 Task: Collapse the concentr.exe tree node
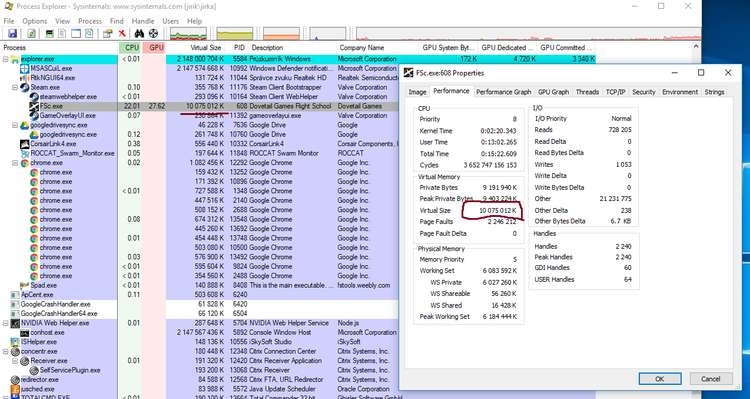(x=6, y=352)
